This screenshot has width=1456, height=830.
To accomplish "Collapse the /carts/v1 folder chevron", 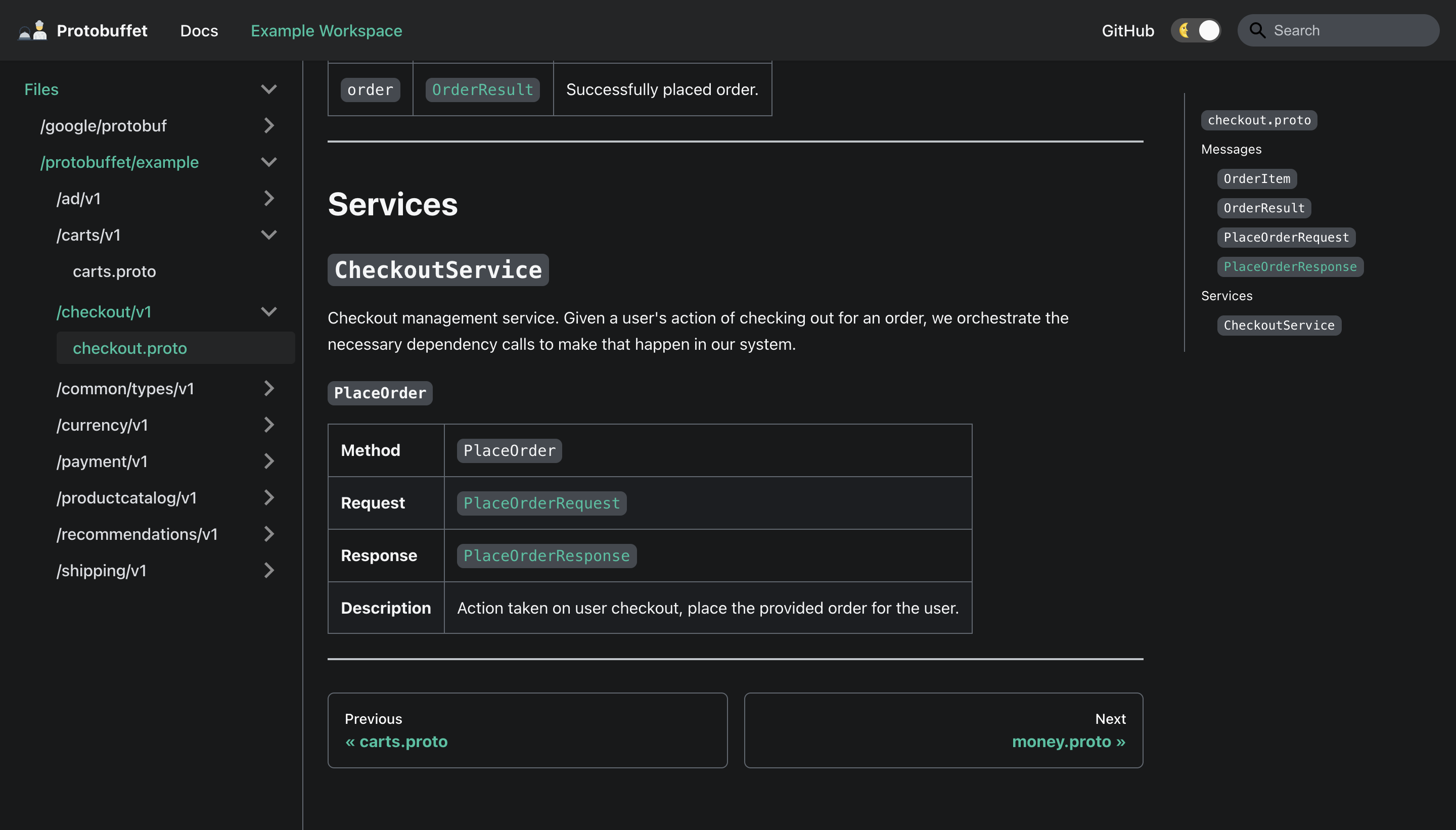I will tap(268, 235).
